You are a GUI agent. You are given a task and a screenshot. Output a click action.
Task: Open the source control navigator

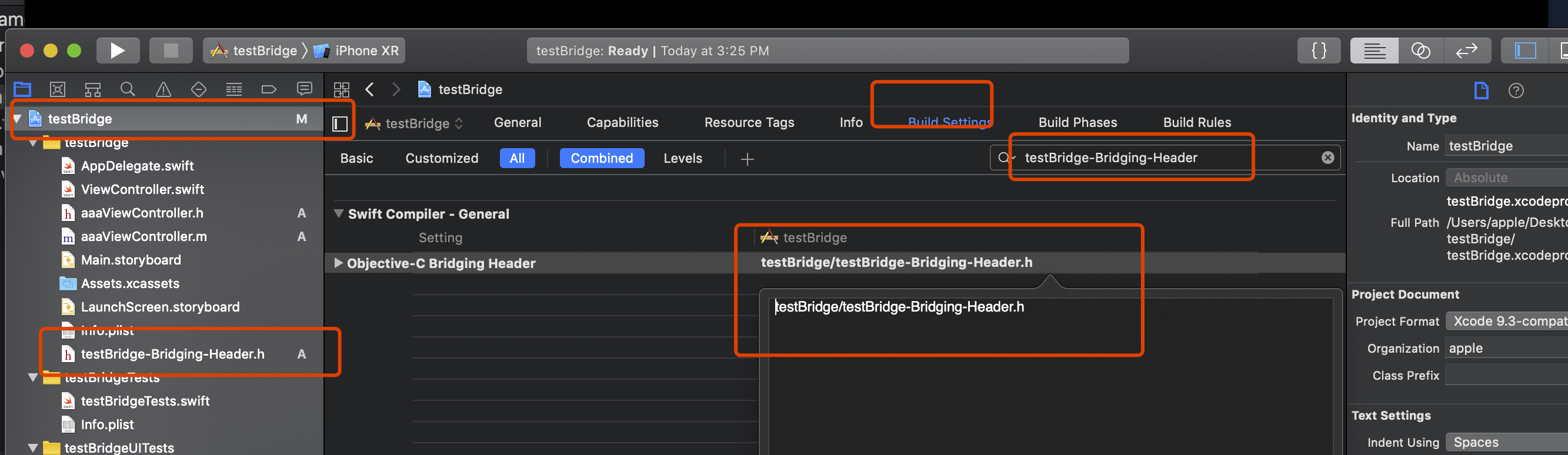coord(58,89)
